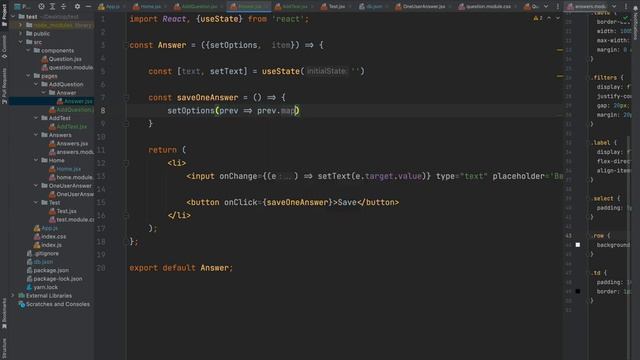Open Home.jsx in the project tree
The height and width of the screenshot is (360, 640).
[x=65, y=169]
